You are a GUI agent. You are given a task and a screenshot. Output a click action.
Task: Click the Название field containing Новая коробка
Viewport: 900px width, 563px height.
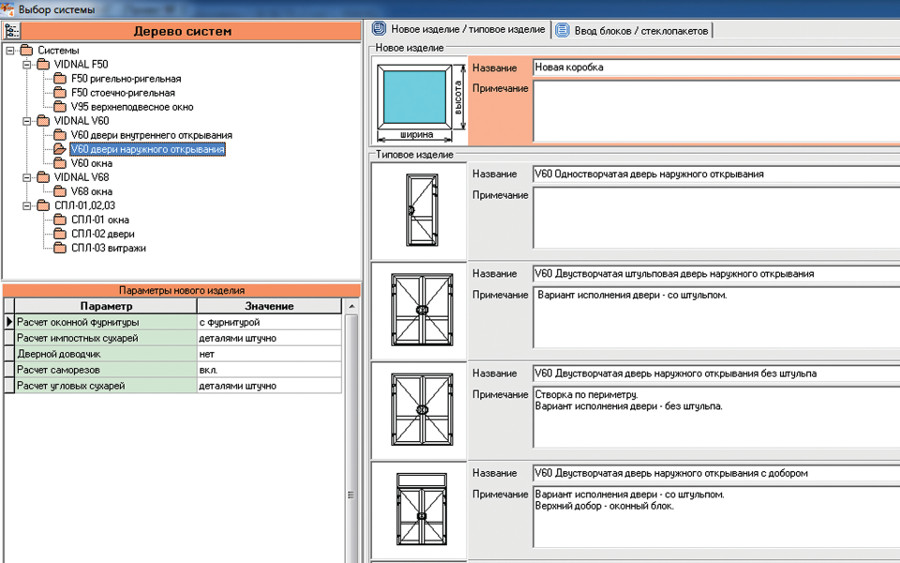716,67
